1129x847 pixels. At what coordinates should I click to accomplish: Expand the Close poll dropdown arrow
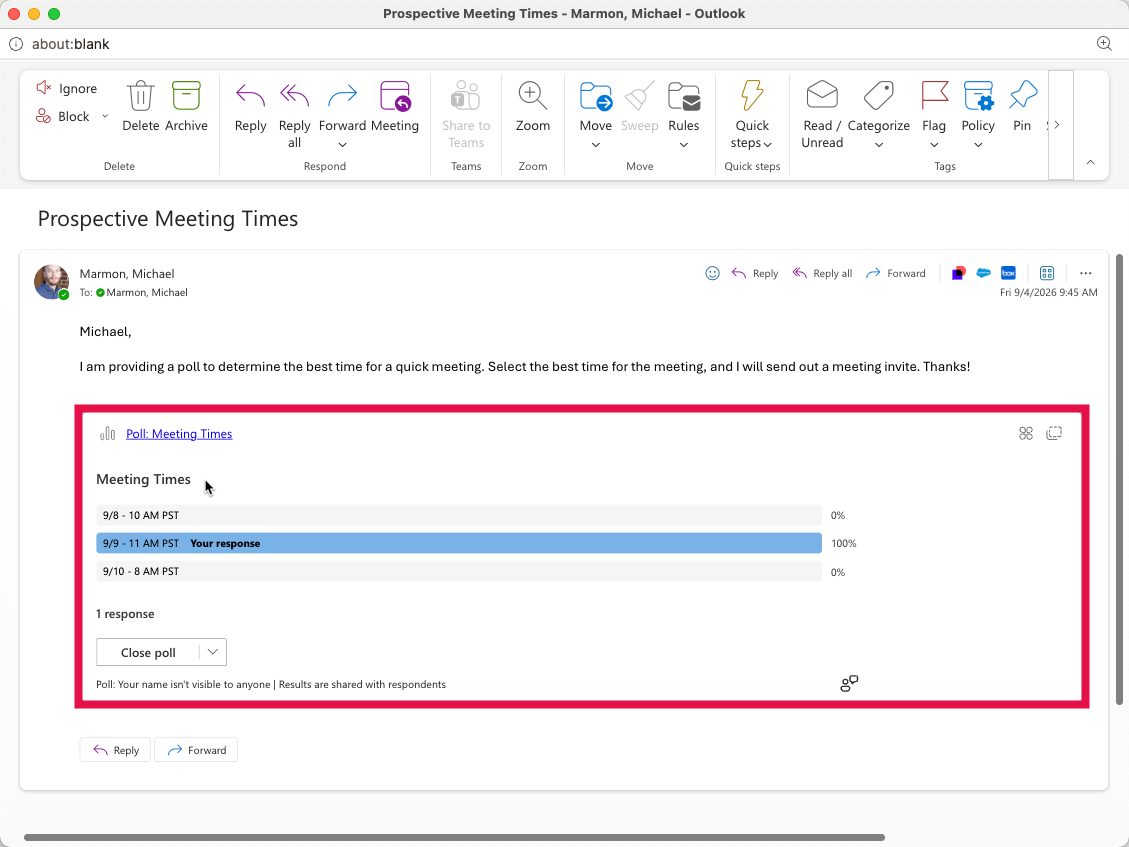pyautogui.click(x=212, y=652)
